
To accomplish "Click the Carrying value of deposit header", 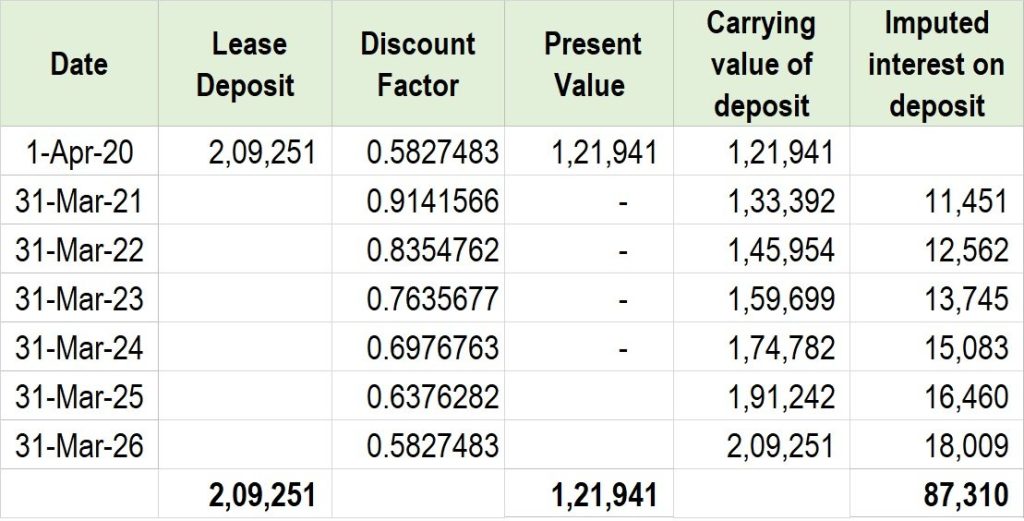I will [x=761, y=64].
